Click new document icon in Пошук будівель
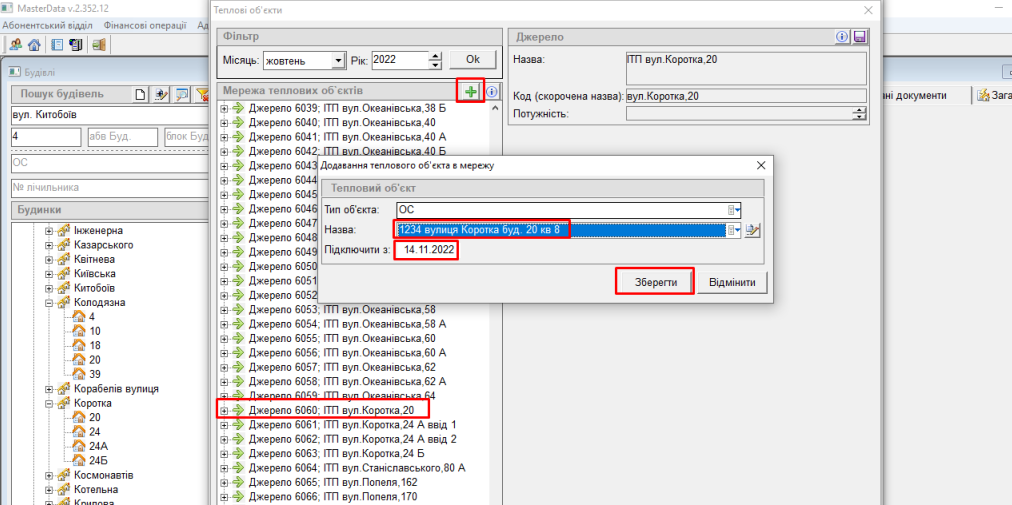The width and height of the screenshot is (1012, 505). pyautogui.click(x=141, y=94)
